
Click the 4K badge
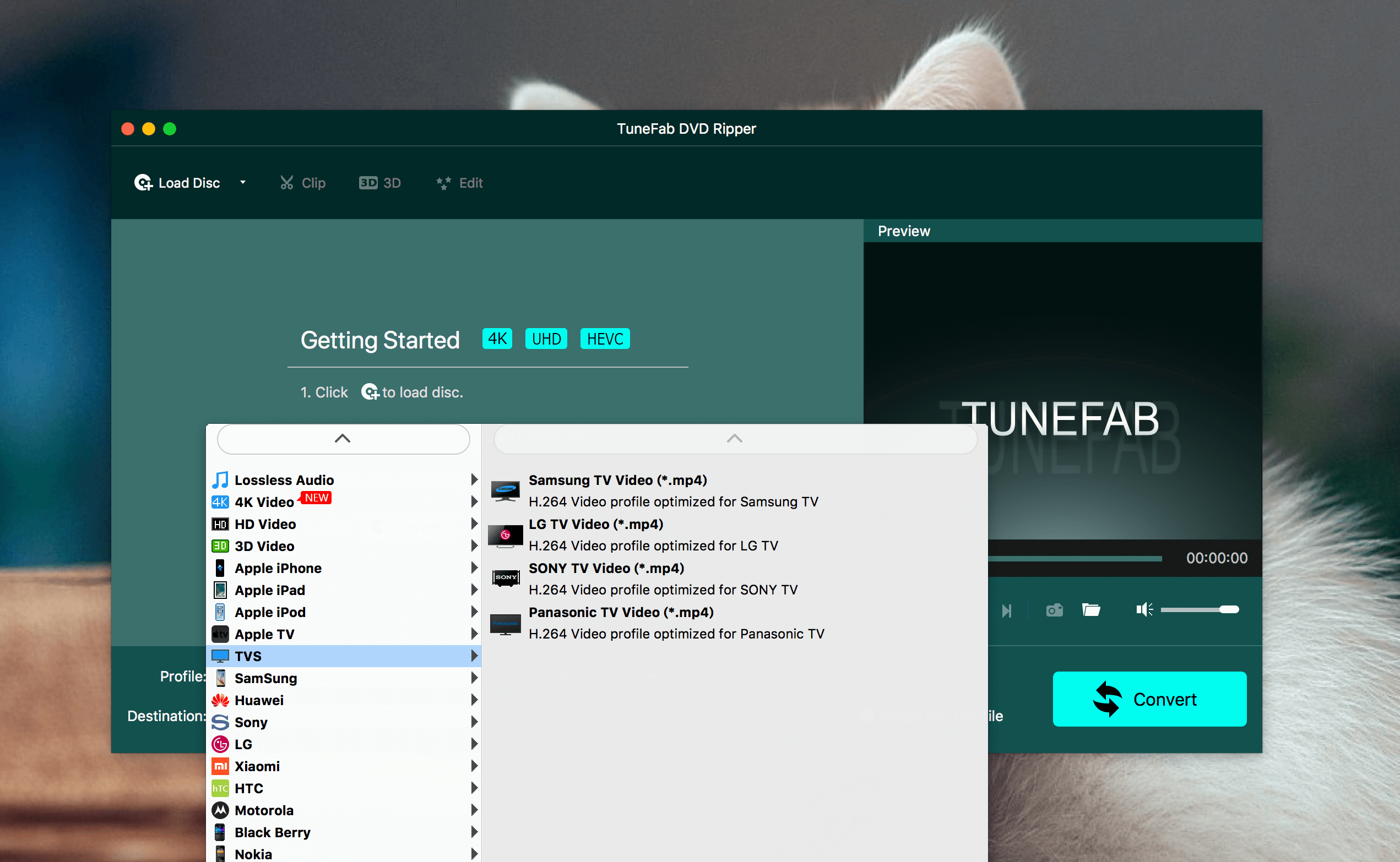tap(497, 339)
